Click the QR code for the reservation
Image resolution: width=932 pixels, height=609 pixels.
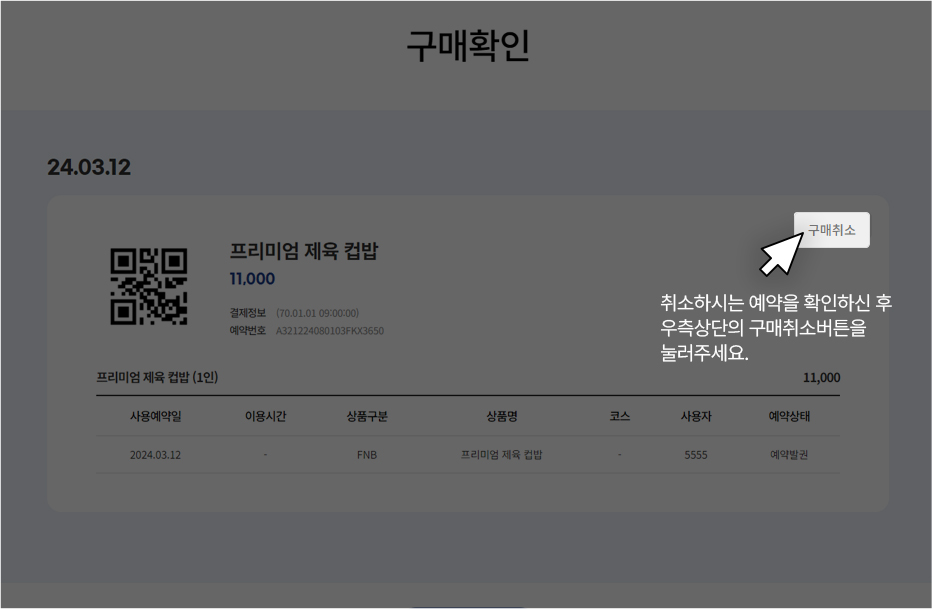148,288
